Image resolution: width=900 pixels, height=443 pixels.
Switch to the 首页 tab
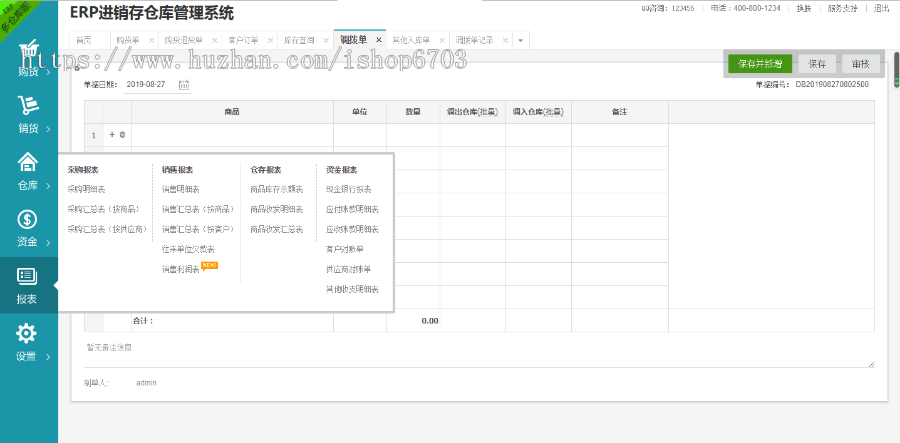(84, 40)
